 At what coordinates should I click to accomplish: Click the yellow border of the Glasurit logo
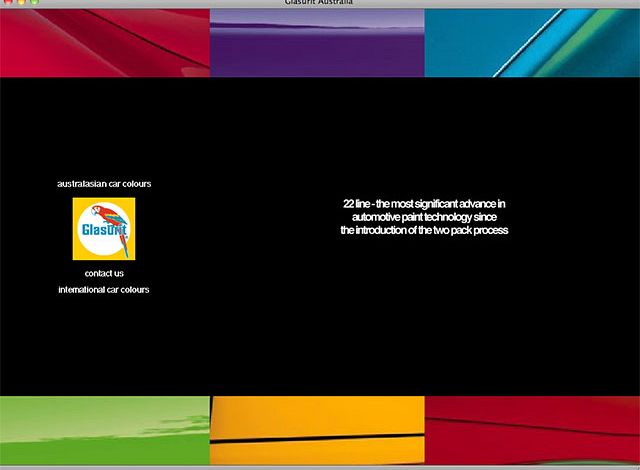pyautogui.click(x=77, y=229)
